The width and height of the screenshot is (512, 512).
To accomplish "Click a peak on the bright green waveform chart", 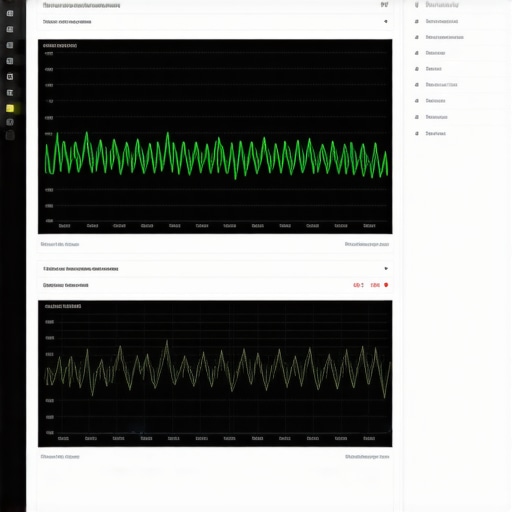I will (168, 133).
